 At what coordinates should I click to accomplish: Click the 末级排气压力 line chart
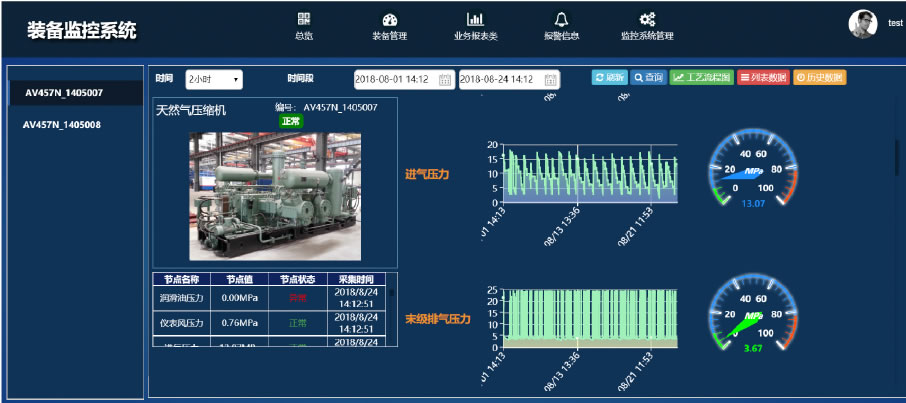[x=590, y=318]
